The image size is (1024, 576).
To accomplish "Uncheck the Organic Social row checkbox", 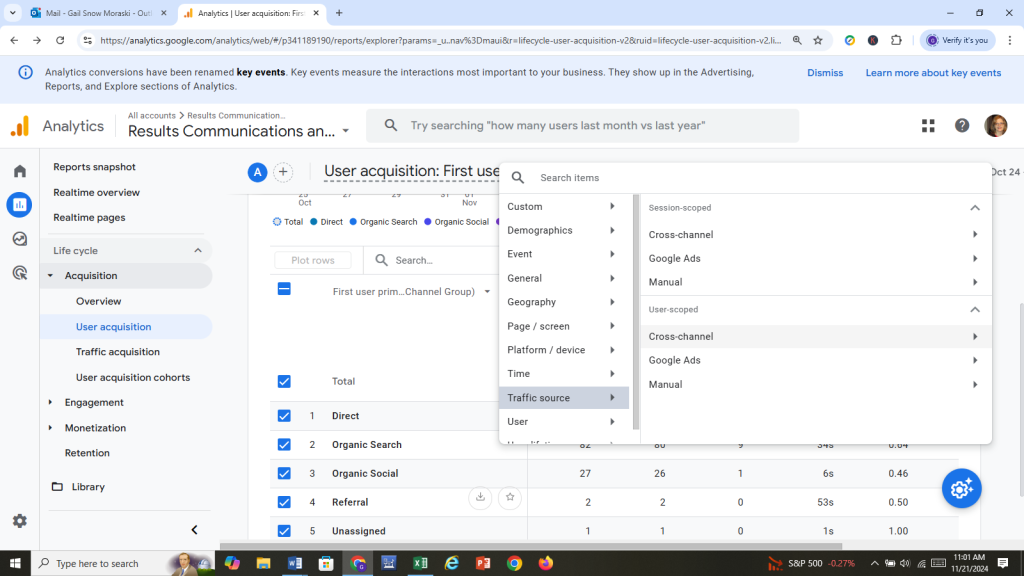I will click(x=284, y=473).
